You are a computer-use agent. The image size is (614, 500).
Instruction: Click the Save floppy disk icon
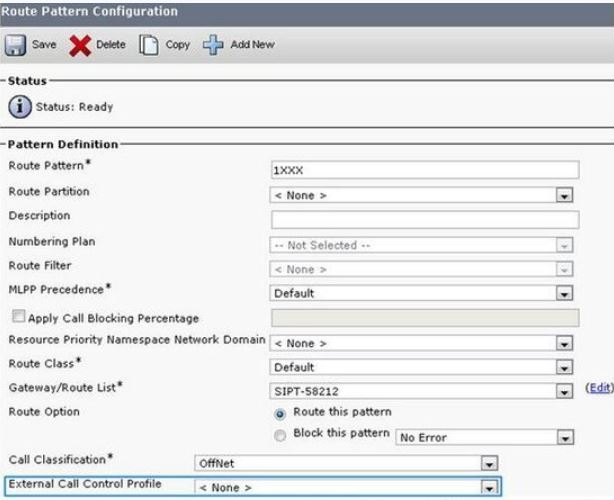(17, 45)
